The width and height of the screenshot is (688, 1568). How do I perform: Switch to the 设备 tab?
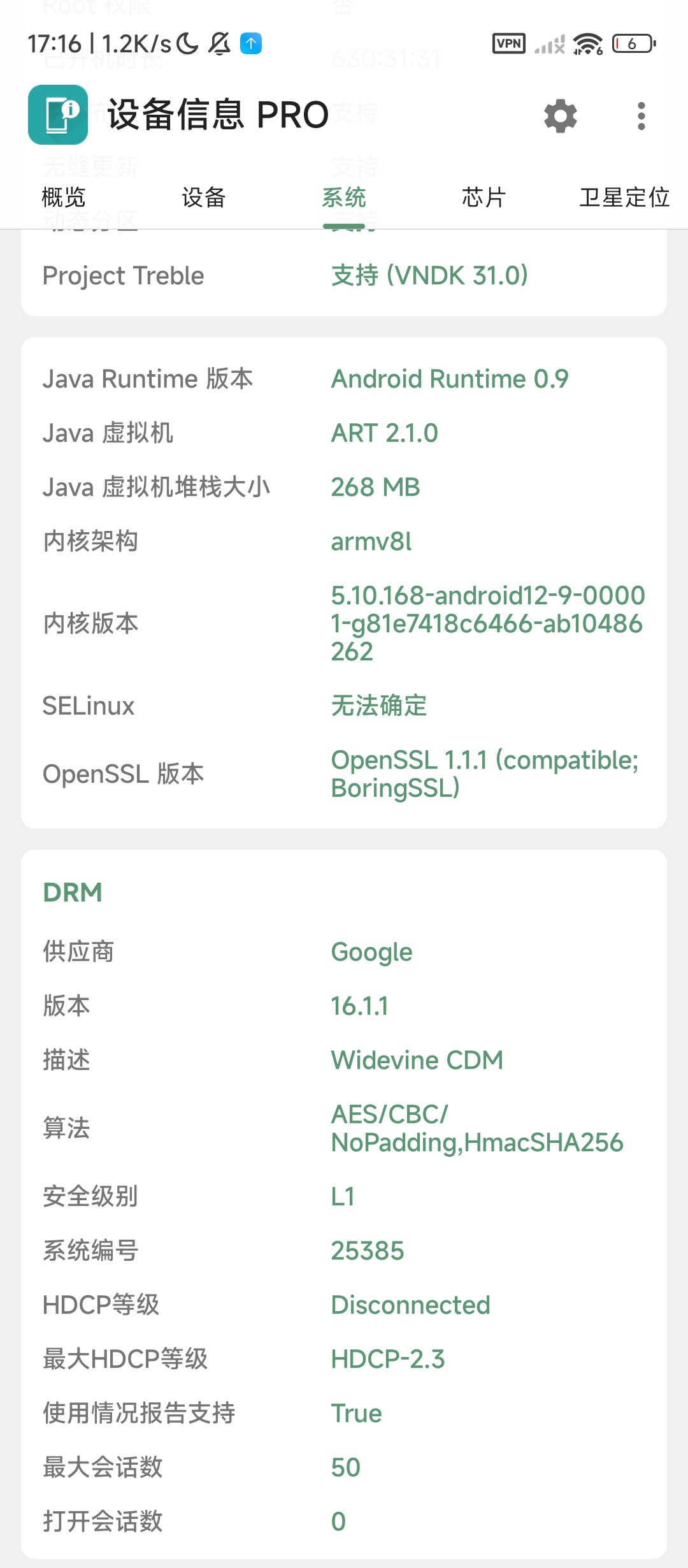pyautogui.click(x=203, y=198)
